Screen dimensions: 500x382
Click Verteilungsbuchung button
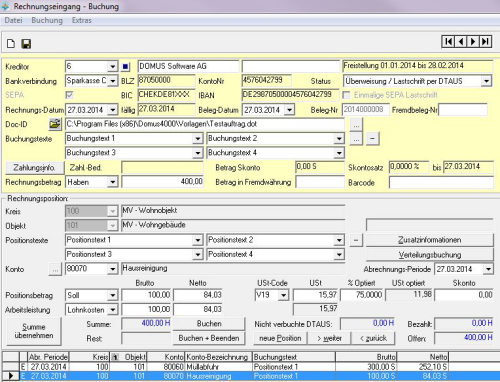tap(429, 255)
